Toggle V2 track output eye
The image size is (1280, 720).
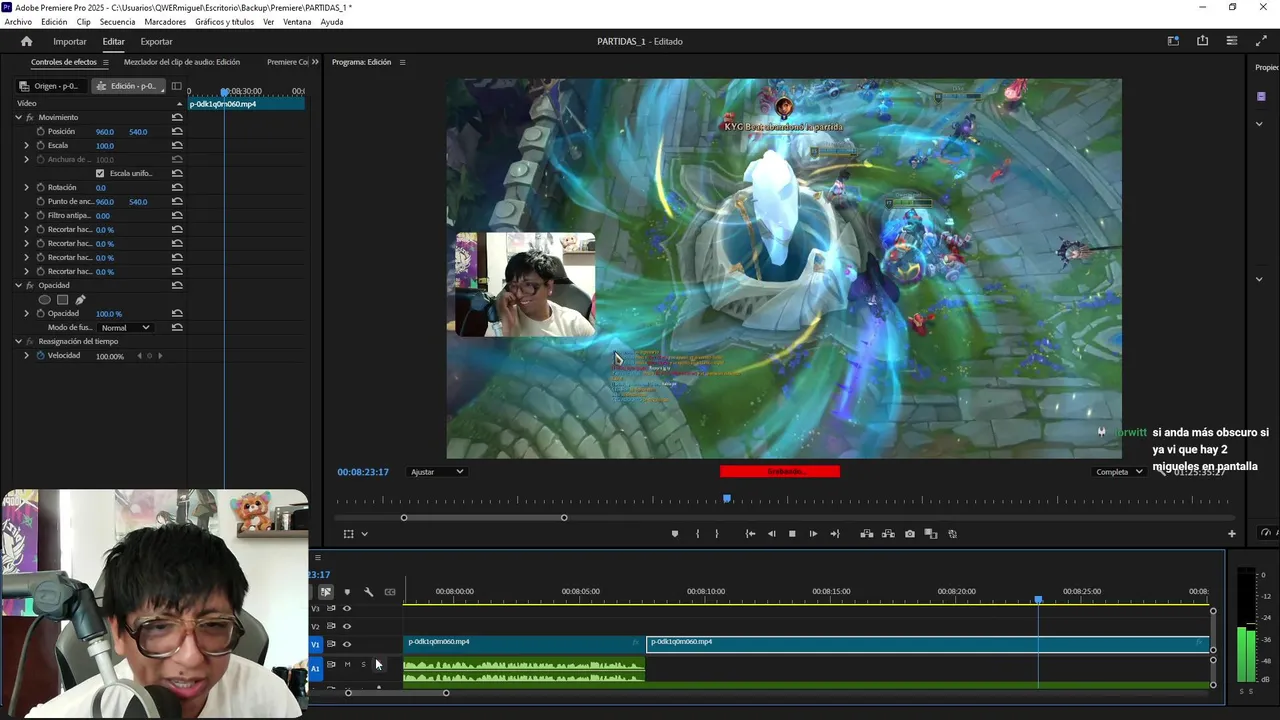pos(347,626)
